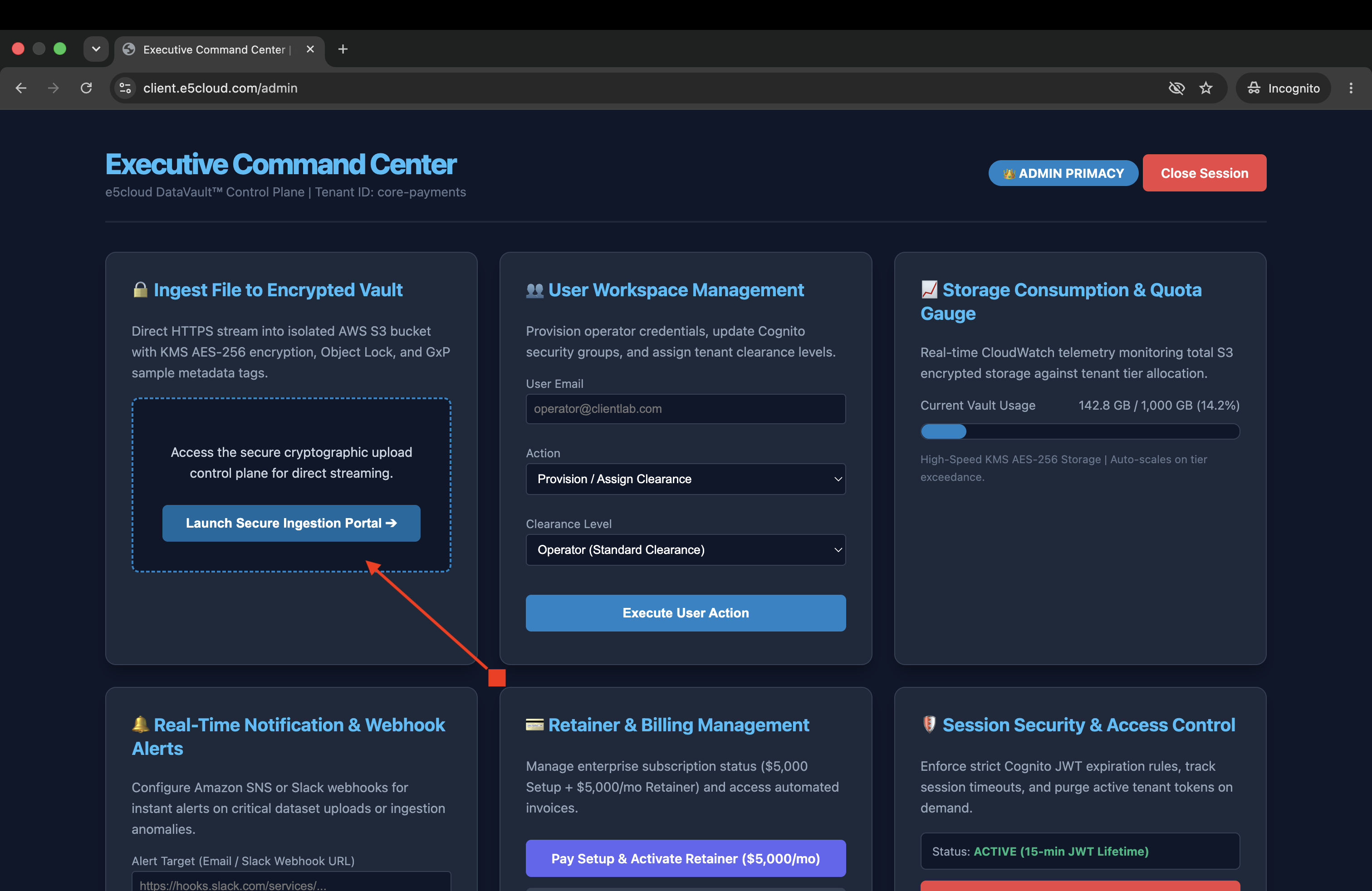The height and width of the screenshot is (891, 1372).
Task: Click the browser back arrow
Action: tap(21, 88)
